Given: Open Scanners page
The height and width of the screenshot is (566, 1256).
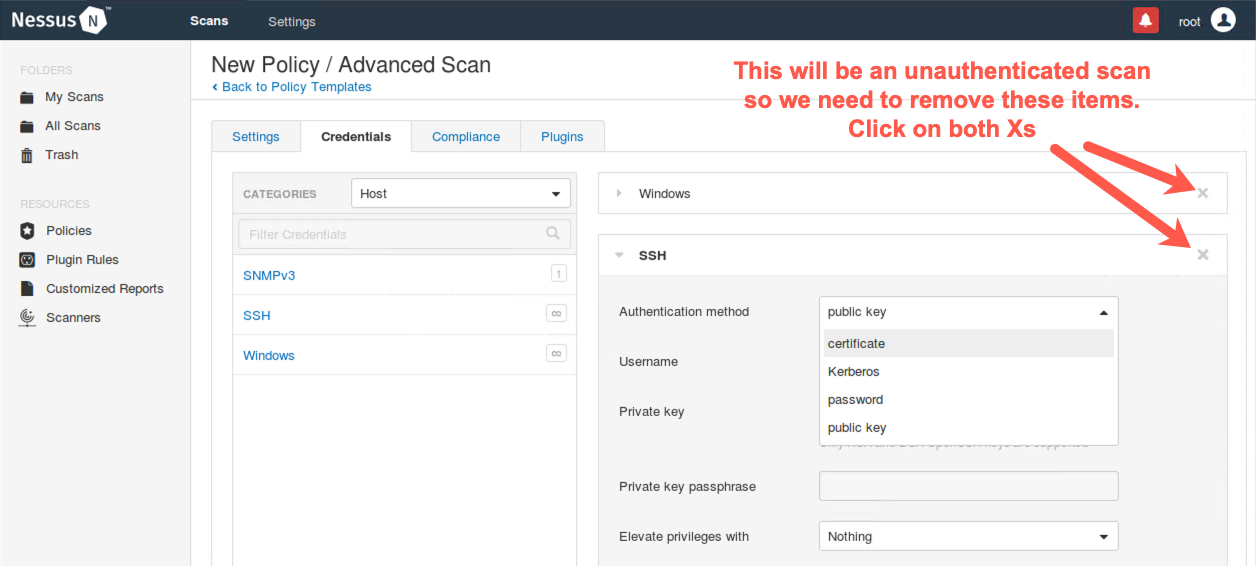Looking at the screenshot, I should [73, 318].
